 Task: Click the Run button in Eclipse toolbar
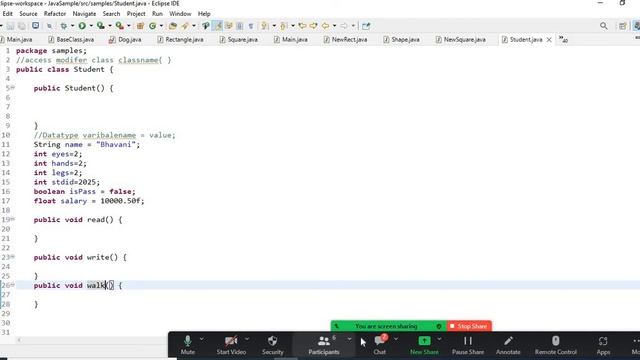[x=82, y=26]
